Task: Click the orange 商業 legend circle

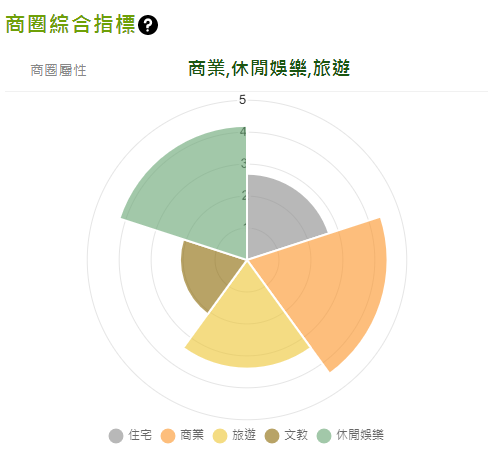Action: [x=168, y=436]
